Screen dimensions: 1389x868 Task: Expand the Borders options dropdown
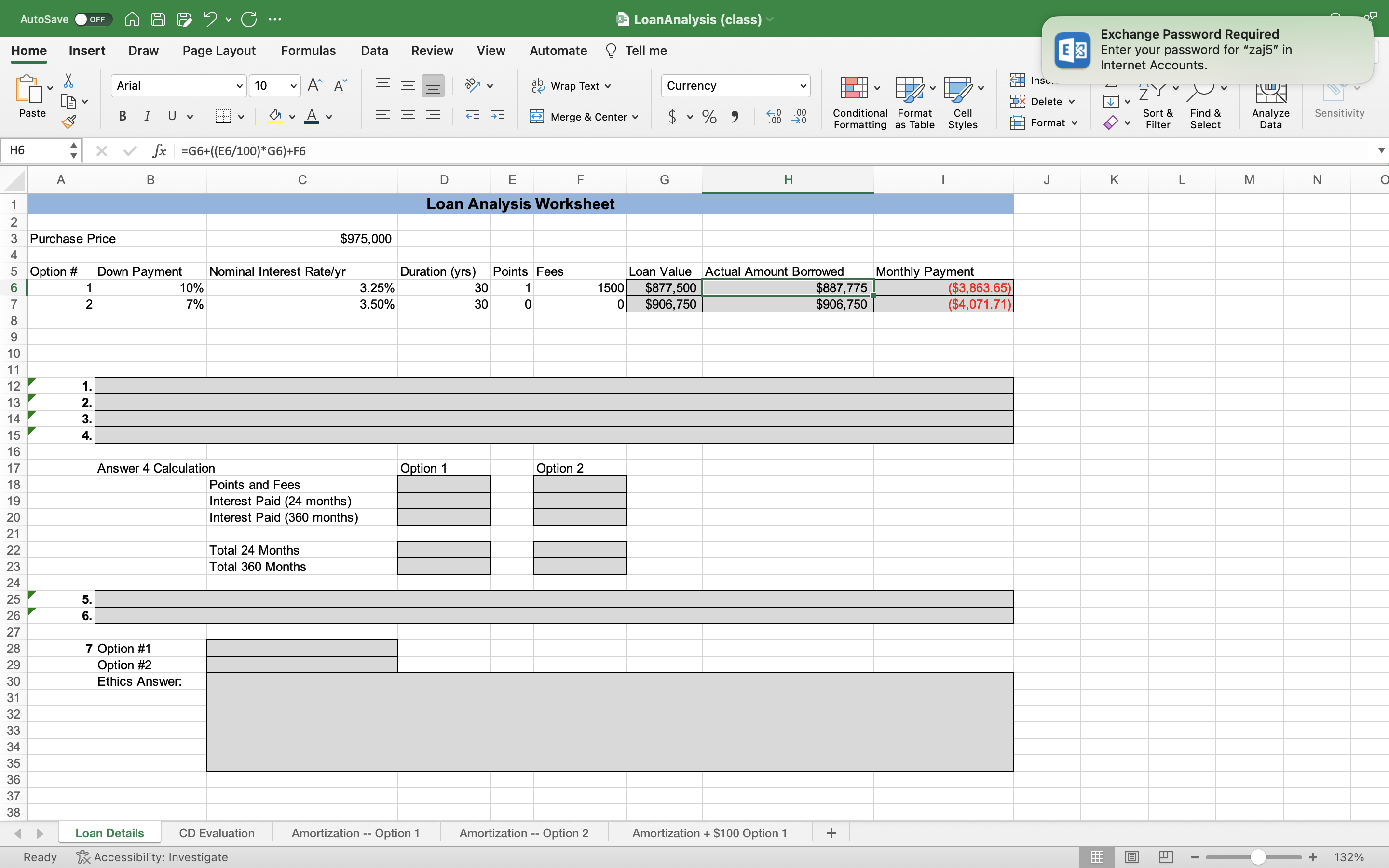(241, 117)
